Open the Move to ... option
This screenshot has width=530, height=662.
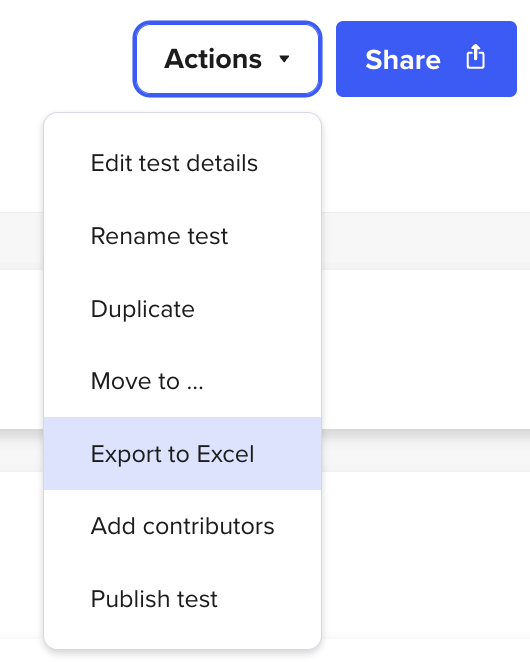(x=182, y=381)
